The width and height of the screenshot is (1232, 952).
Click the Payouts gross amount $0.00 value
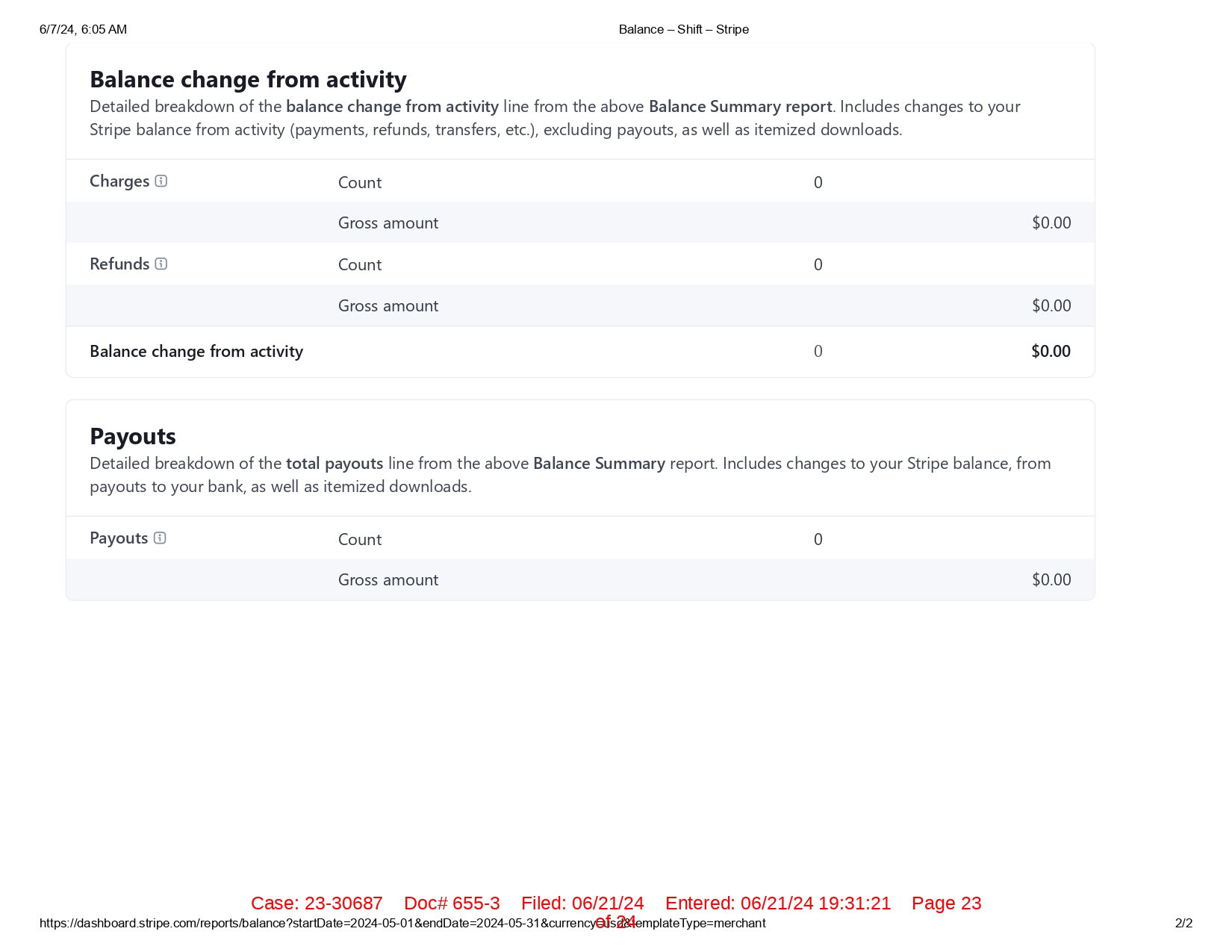tap(1051, 580)
